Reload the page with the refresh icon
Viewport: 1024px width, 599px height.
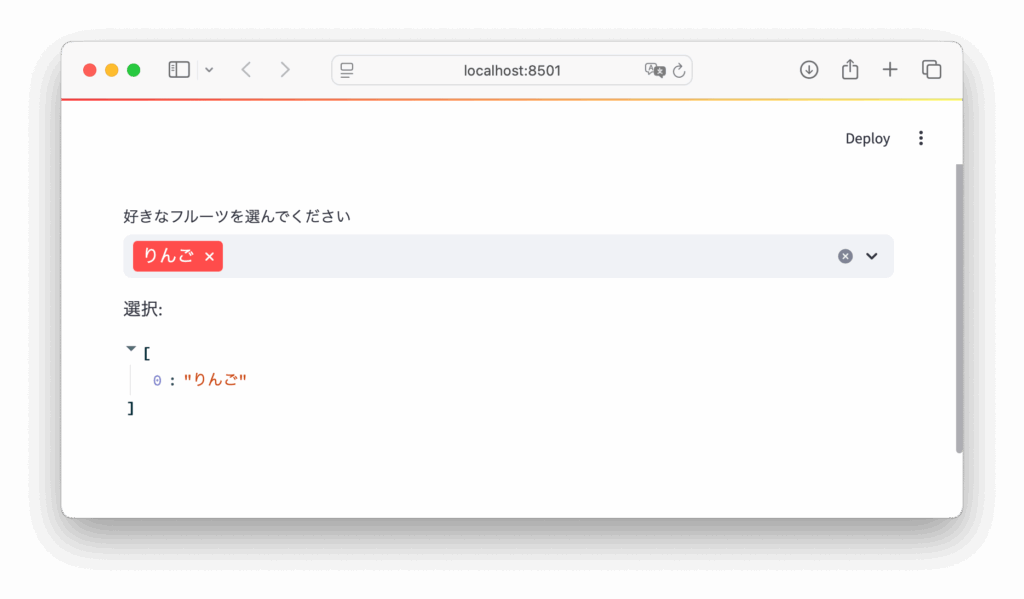pyautogui.click(x=679, y=70)
